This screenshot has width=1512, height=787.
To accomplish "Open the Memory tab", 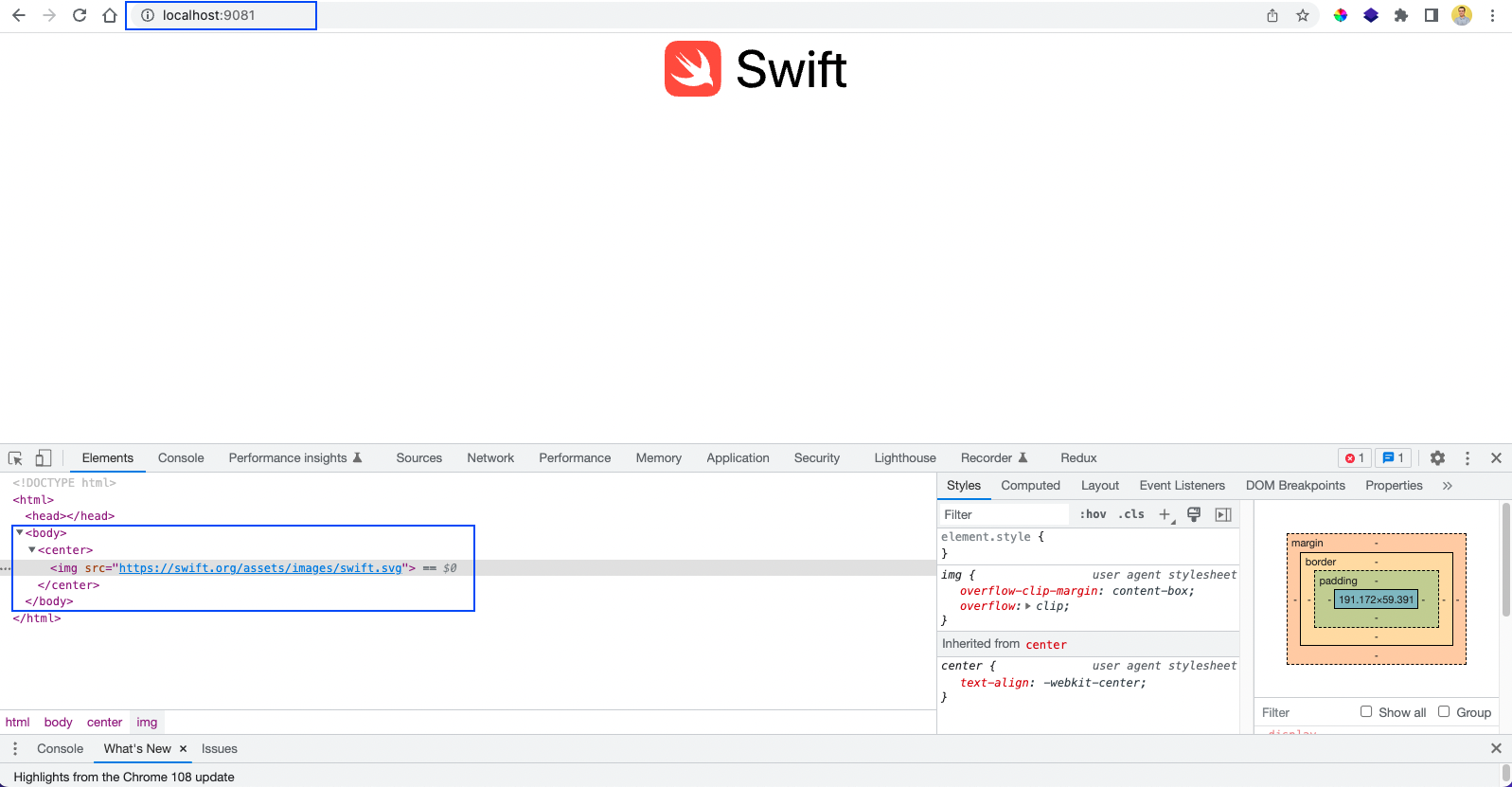I will click(x=659, y=458).
